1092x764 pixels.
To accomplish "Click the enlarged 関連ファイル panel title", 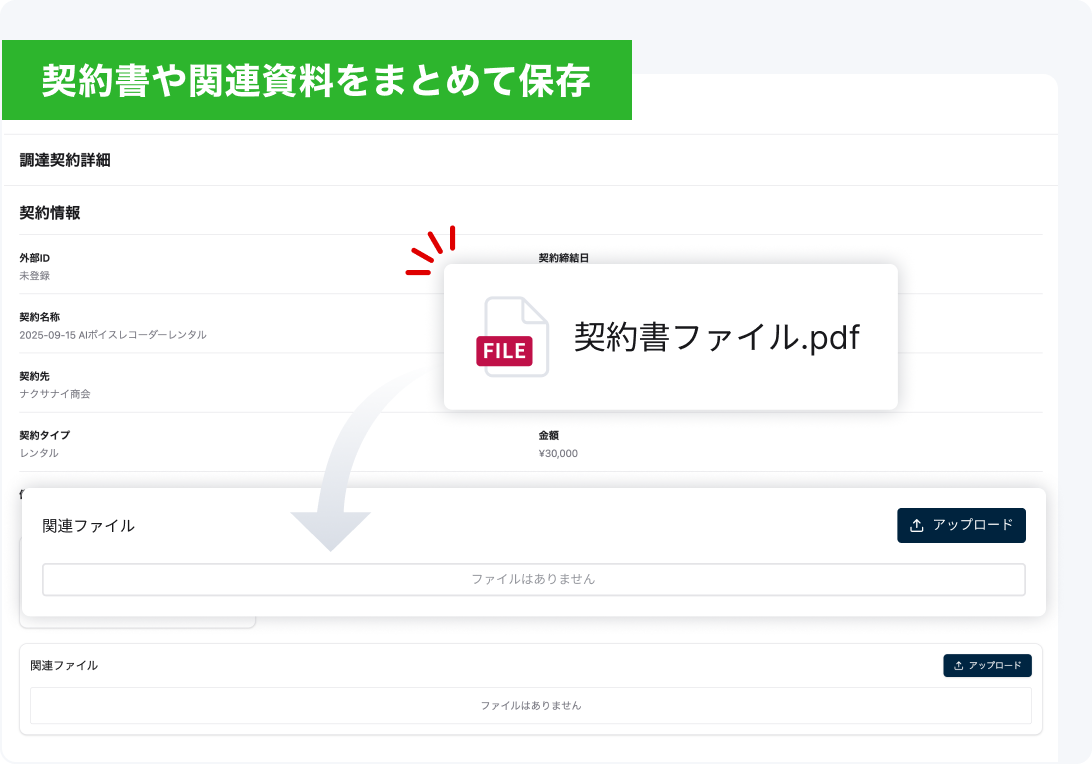I will [89, 526].
